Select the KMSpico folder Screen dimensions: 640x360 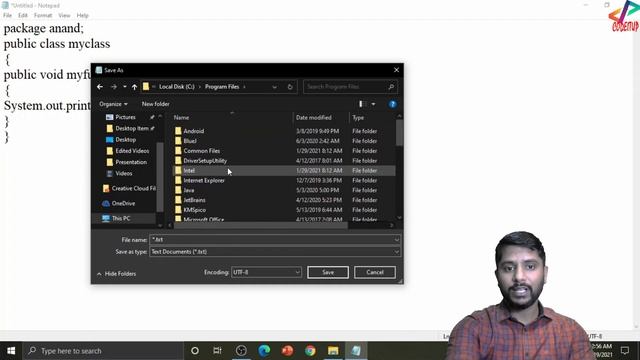tap(195, 209)
